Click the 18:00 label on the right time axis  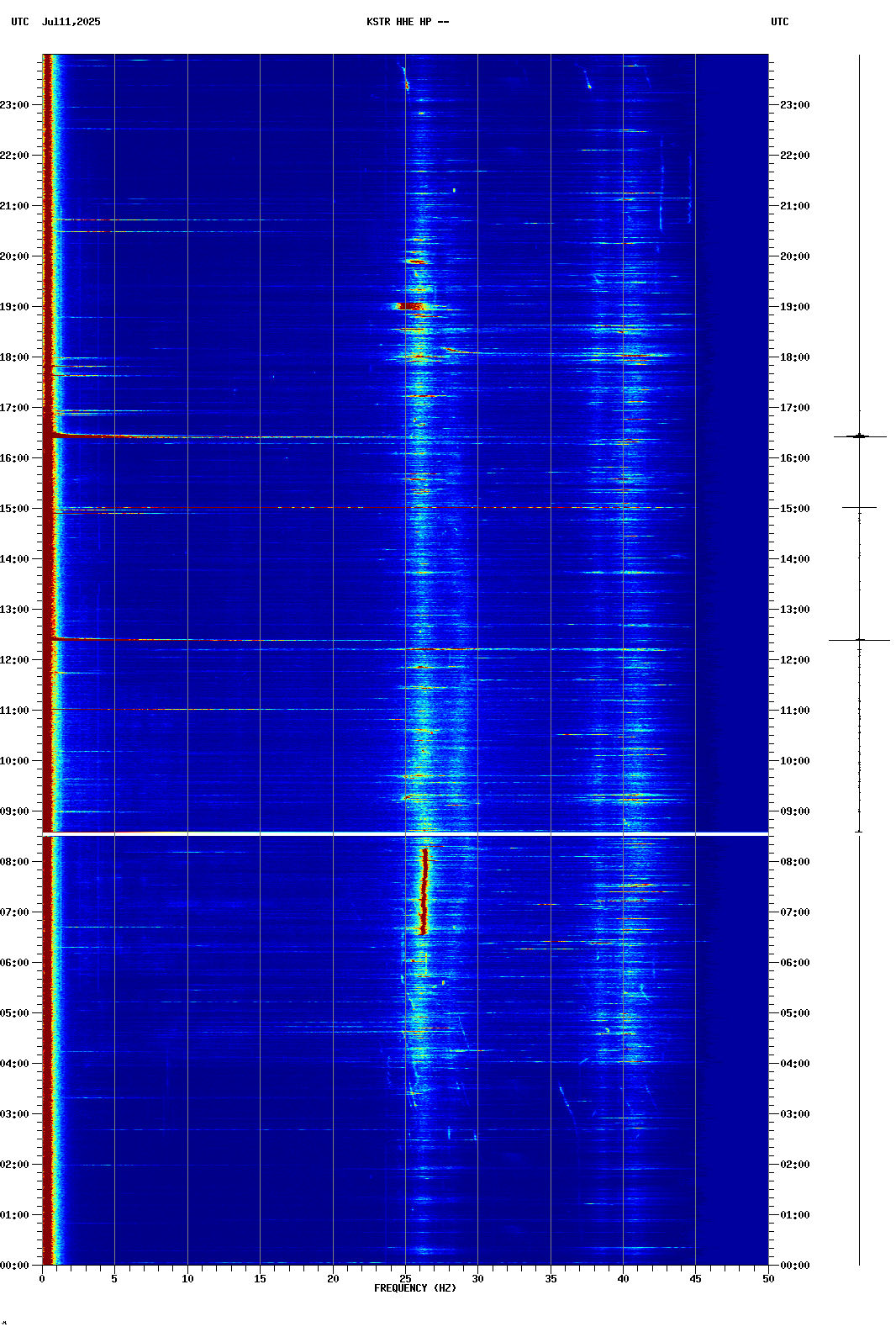coord(795,357)
